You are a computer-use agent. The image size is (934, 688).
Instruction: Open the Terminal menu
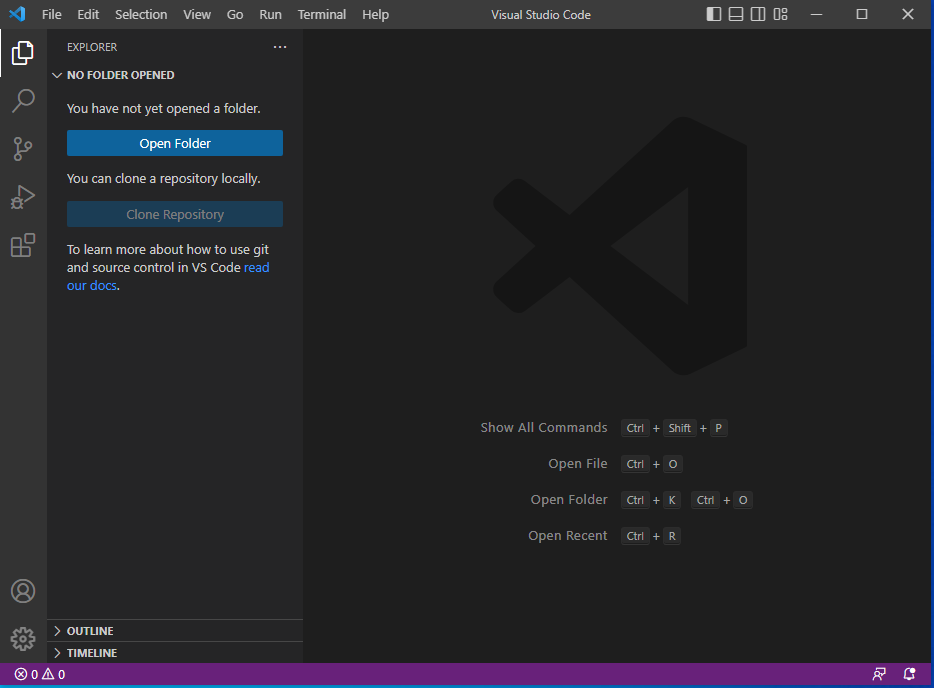[322, 14]
